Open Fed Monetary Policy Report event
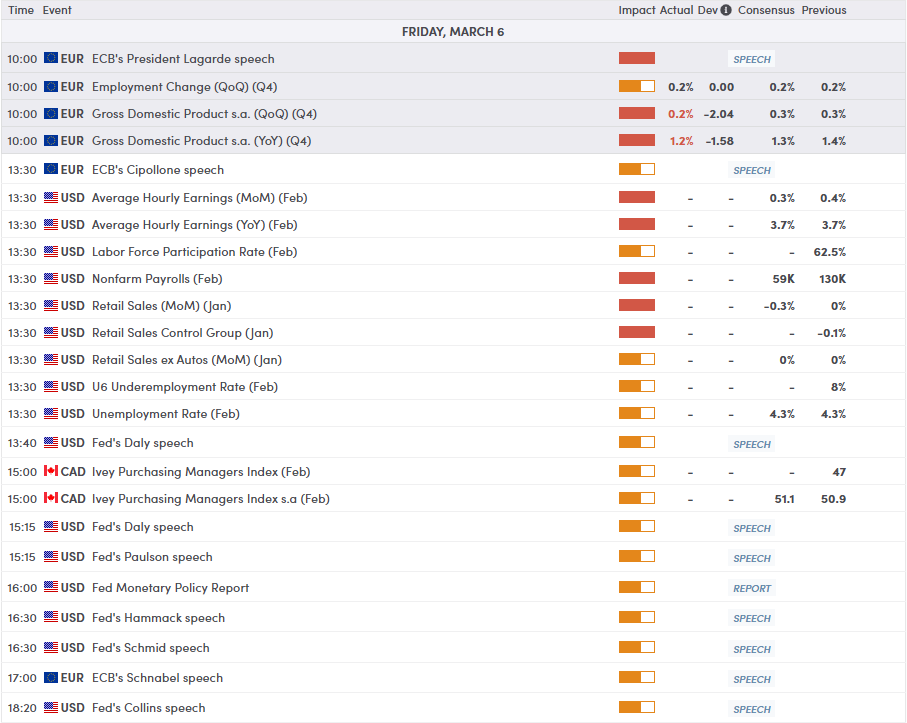 170,588
